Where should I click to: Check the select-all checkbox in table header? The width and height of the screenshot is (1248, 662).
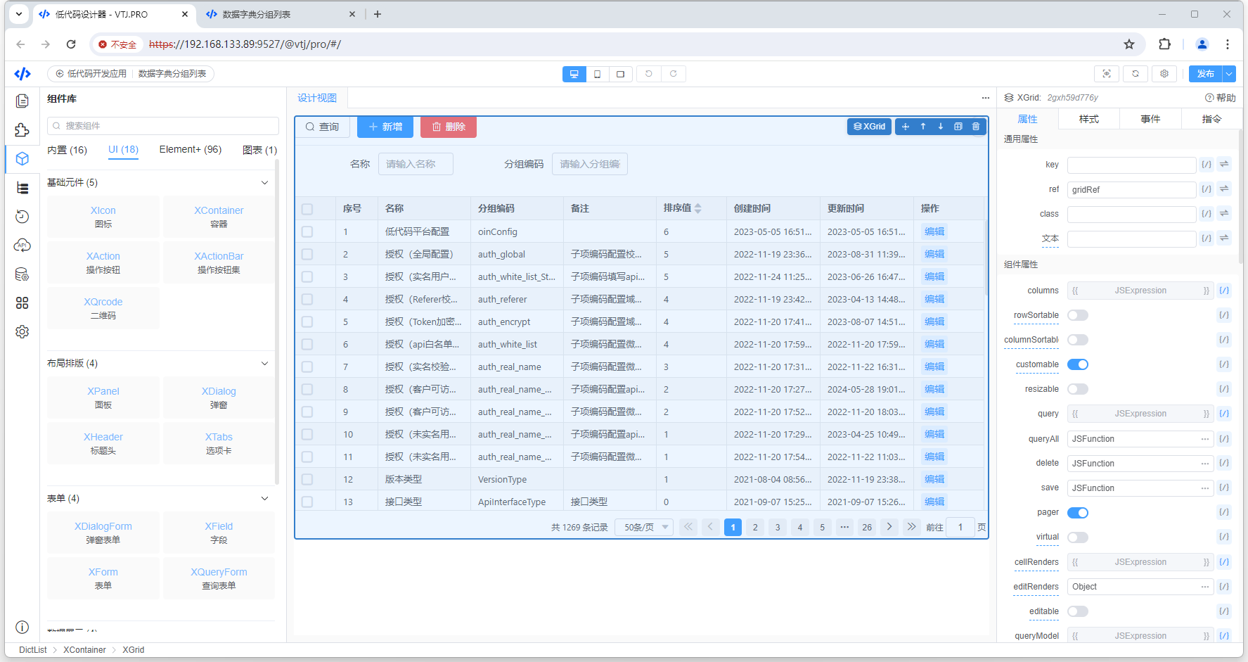point(308,209)
